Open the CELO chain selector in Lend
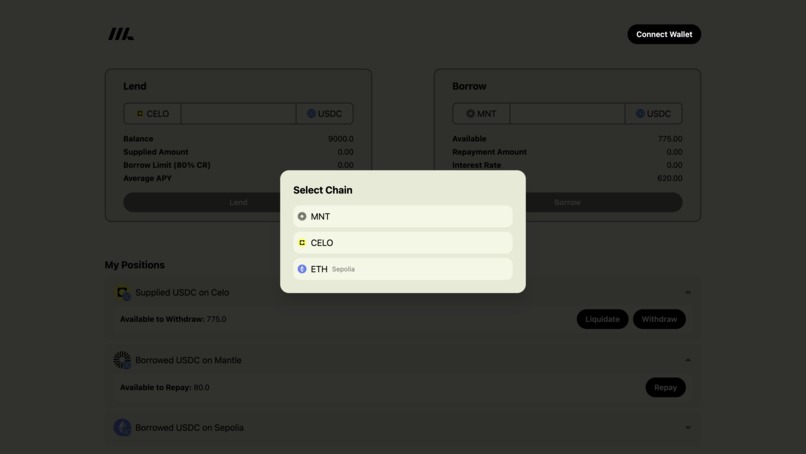Image resolution: width=806 pixels, height=454 pixels. pyautogui.click(x=152, y=114)
